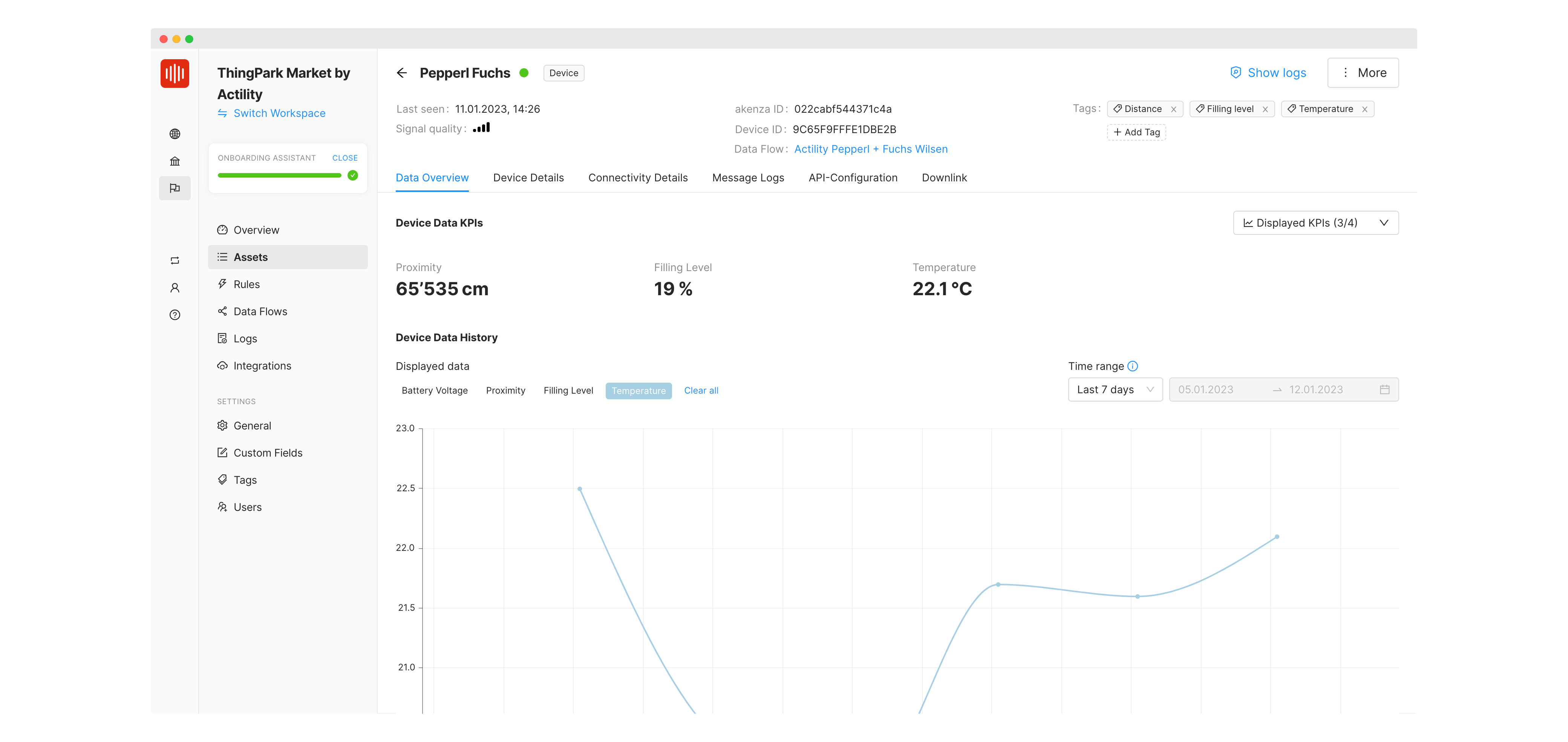Open the Connectivity Details tab
Image resolution: width=1568 pixels, height=742 pixels.
(638, 178)
